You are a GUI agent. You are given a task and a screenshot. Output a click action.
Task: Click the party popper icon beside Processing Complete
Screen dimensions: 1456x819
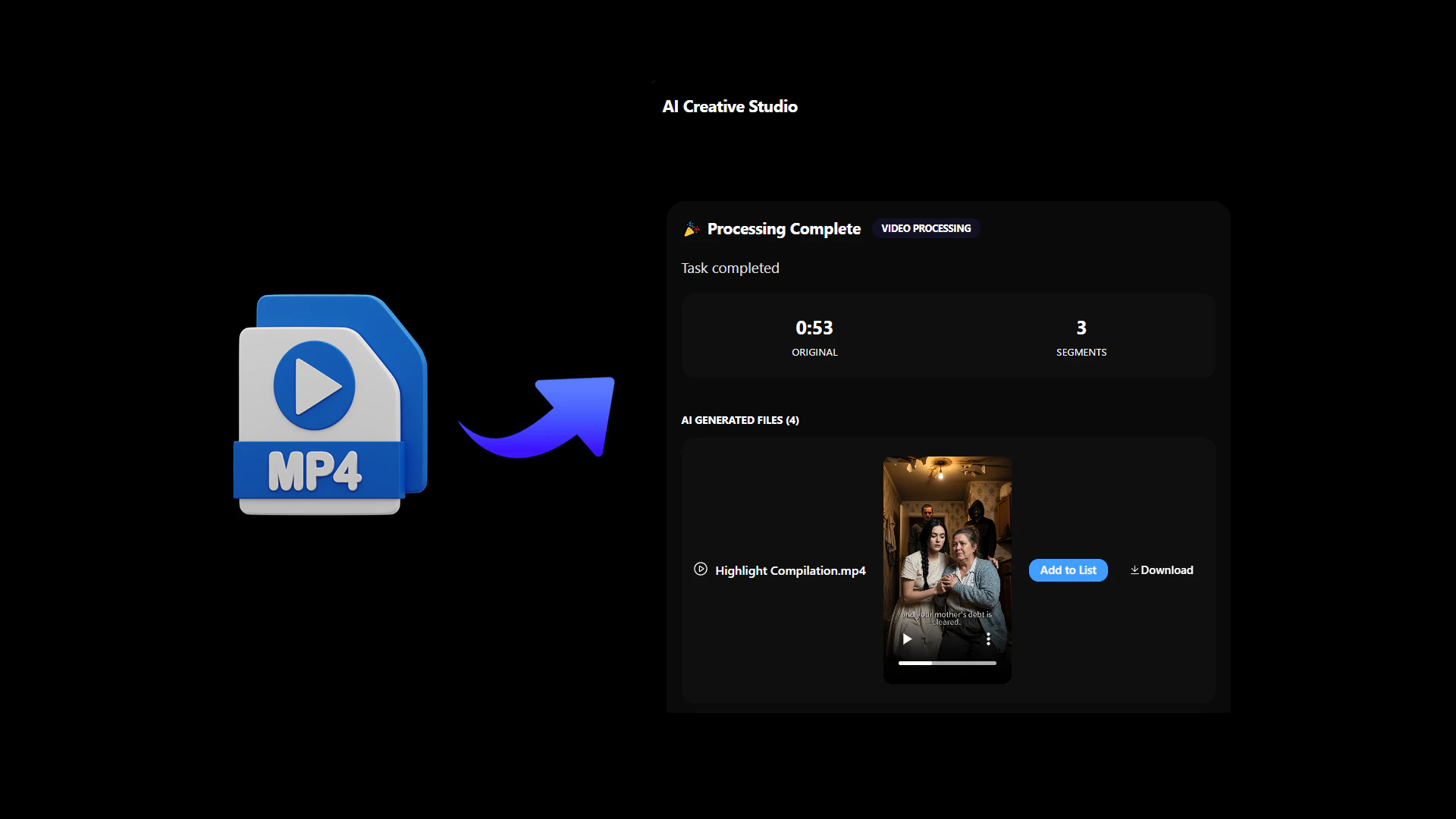(x=691, y=228)
